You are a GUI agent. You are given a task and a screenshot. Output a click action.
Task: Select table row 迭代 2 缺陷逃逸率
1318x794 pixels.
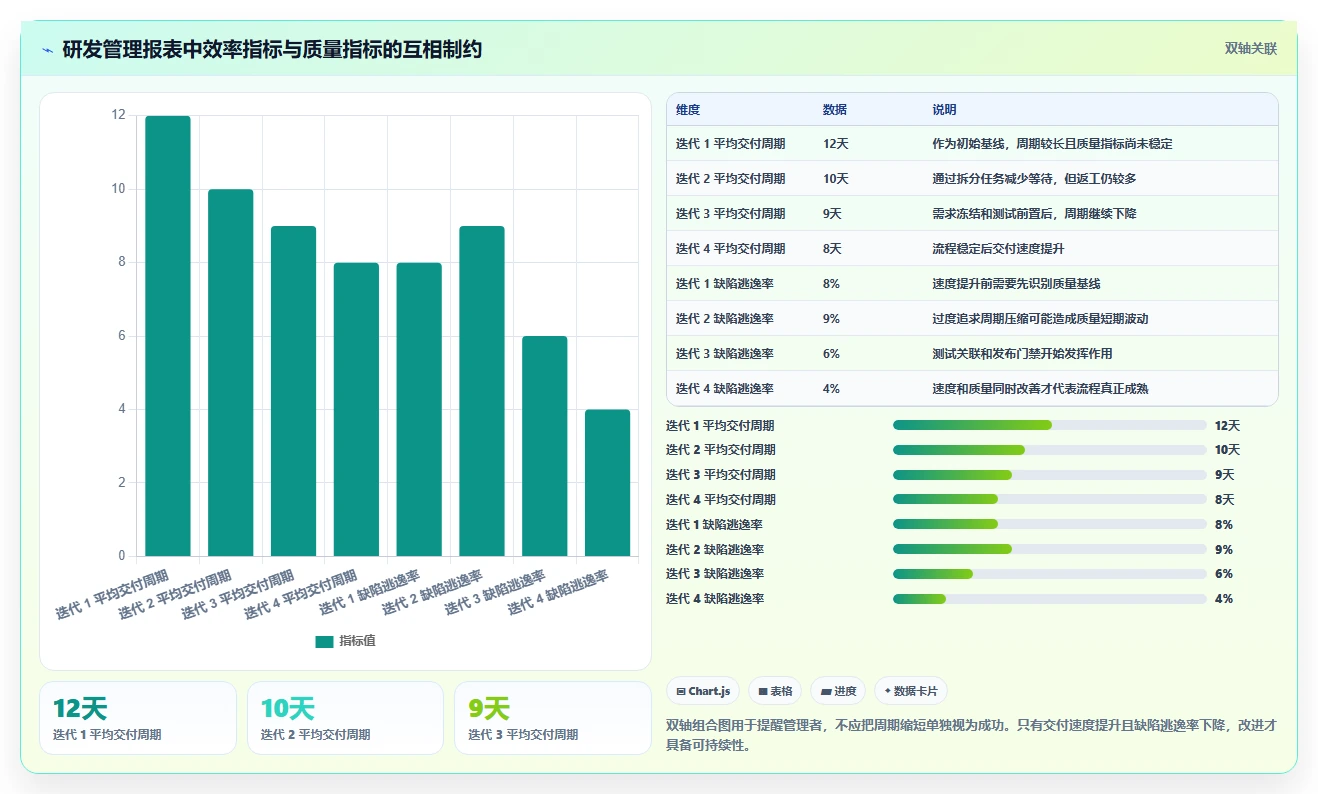pyautogui.click(x=972, y=319)
